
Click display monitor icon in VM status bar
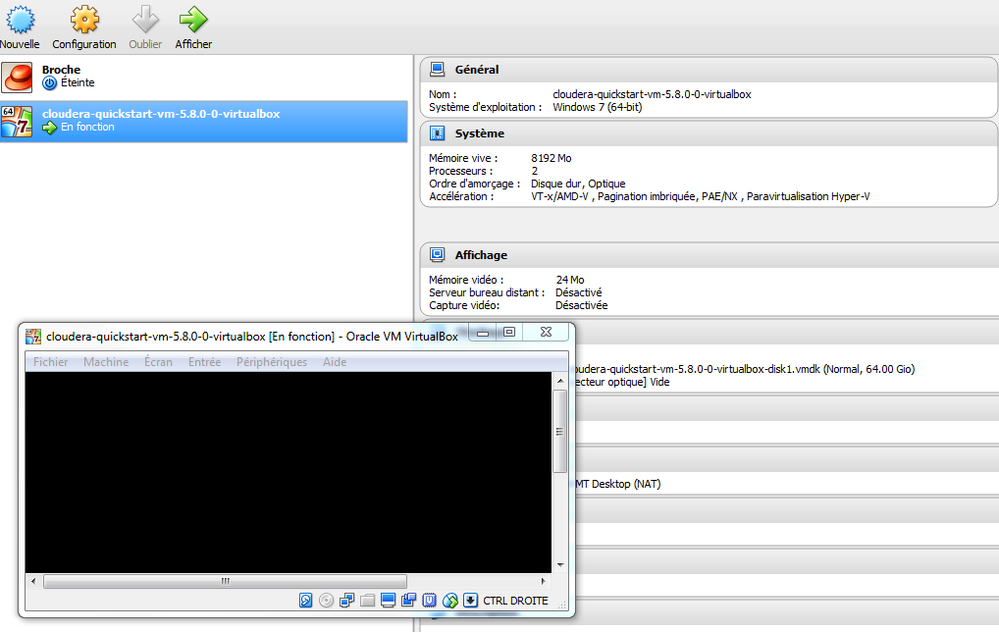point(388,600)
